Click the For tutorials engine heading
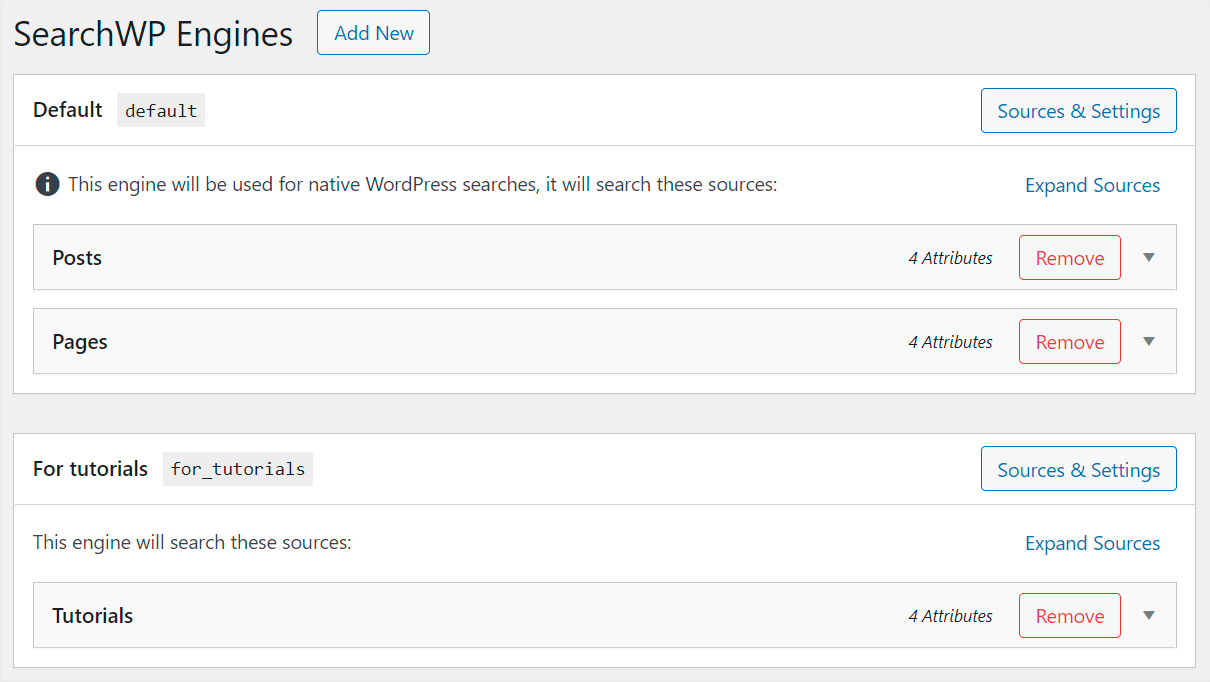This screenshot has height=682, width=1210. 90,468
